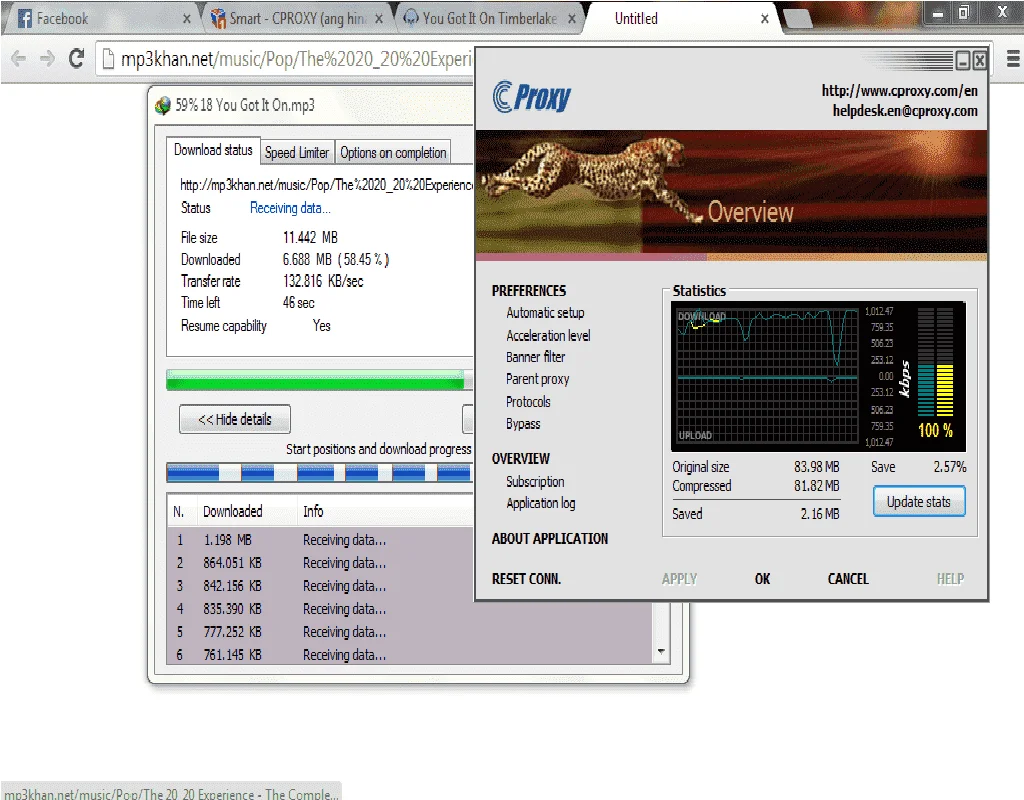1024x800 pixels.
Task: Select Banner filter preference
Action: click(x=536, y=357)
